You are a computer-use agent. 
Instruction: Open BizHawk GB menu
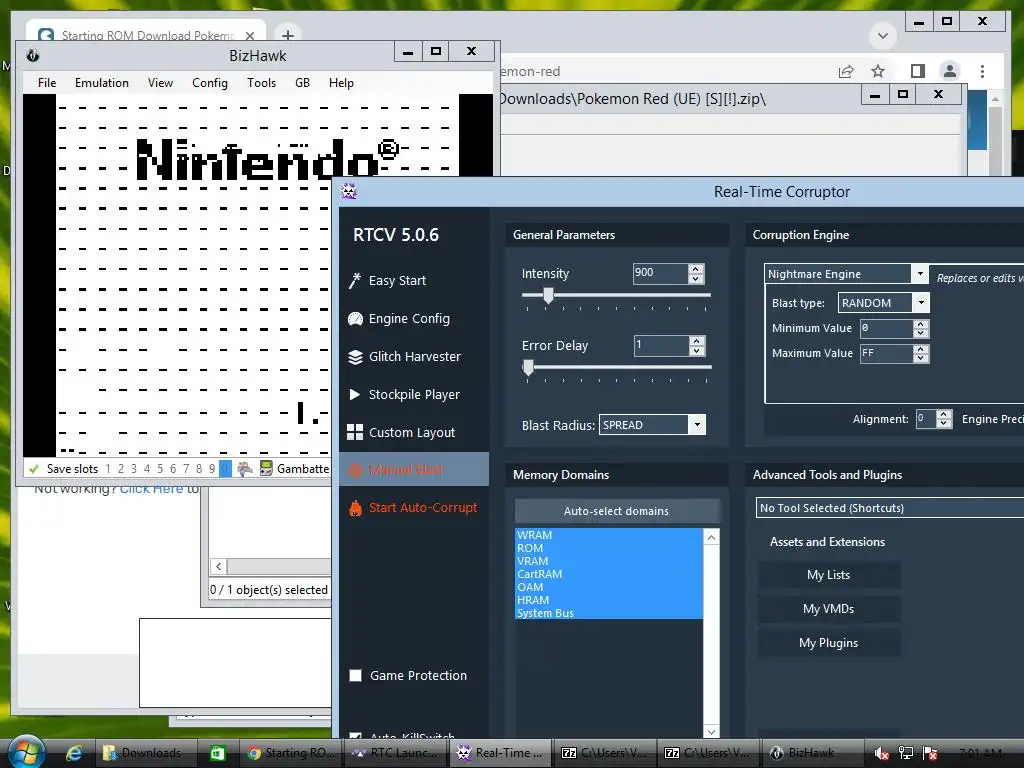(302, 83)
